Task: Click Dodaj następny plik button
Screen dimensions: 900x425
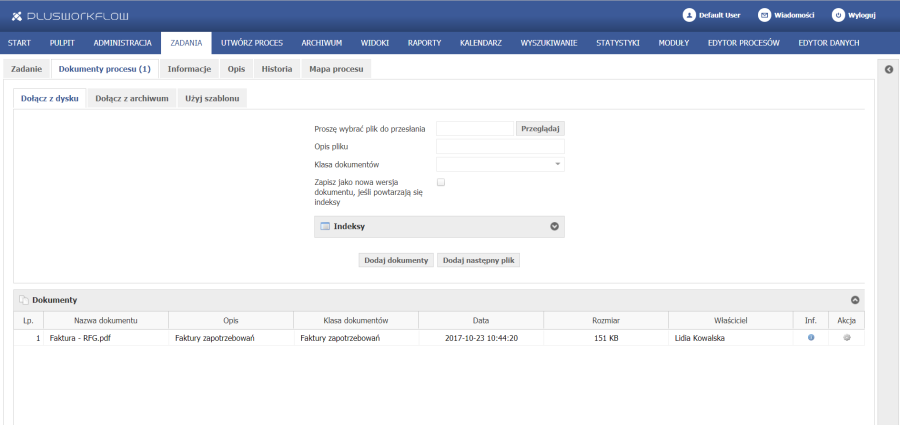Action: point(479,260)
